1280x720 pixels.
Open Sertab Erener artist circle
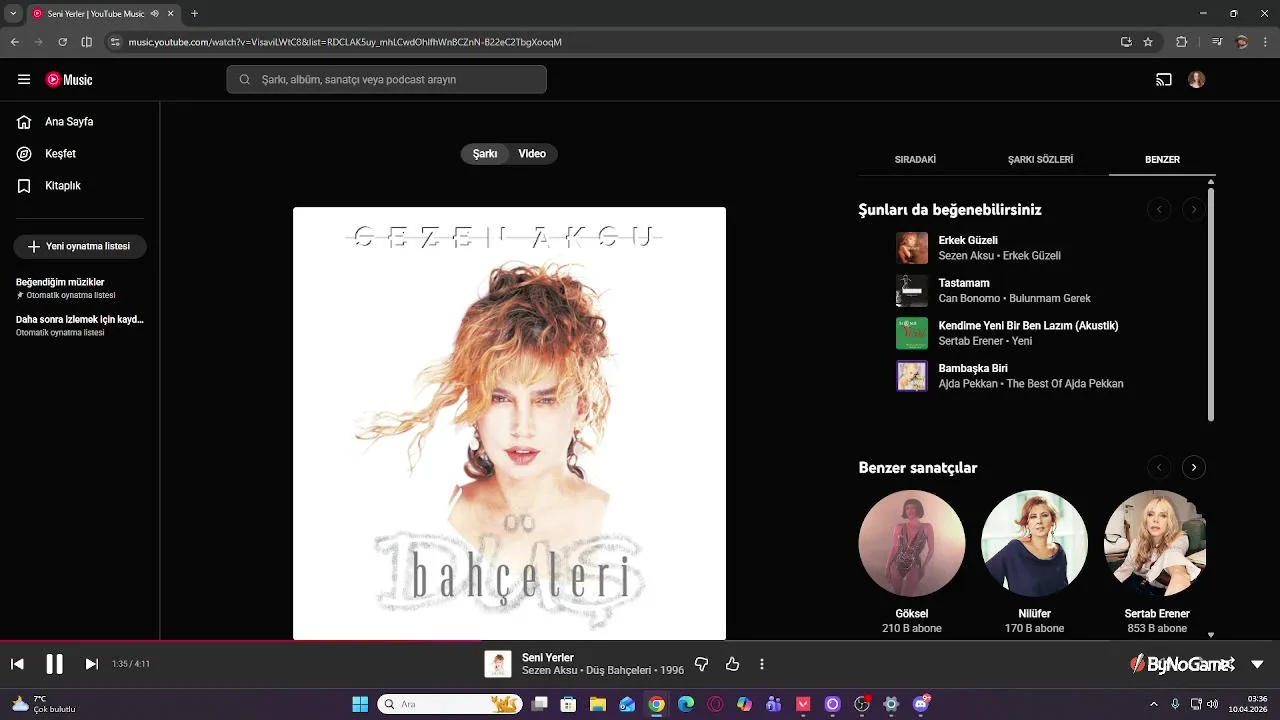click(1155, 543)
